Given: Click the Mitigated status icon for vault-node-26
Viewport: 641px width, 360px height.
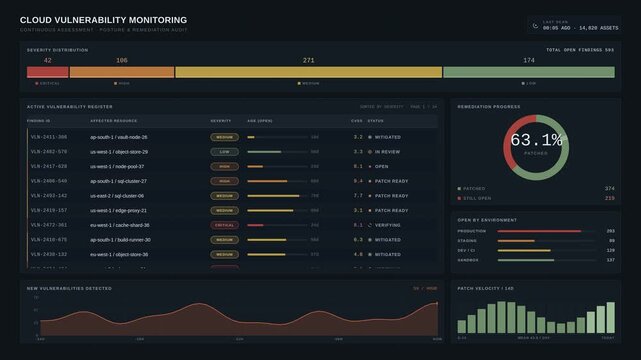Looking at the screenshot, I should click(x=370, y=137).
